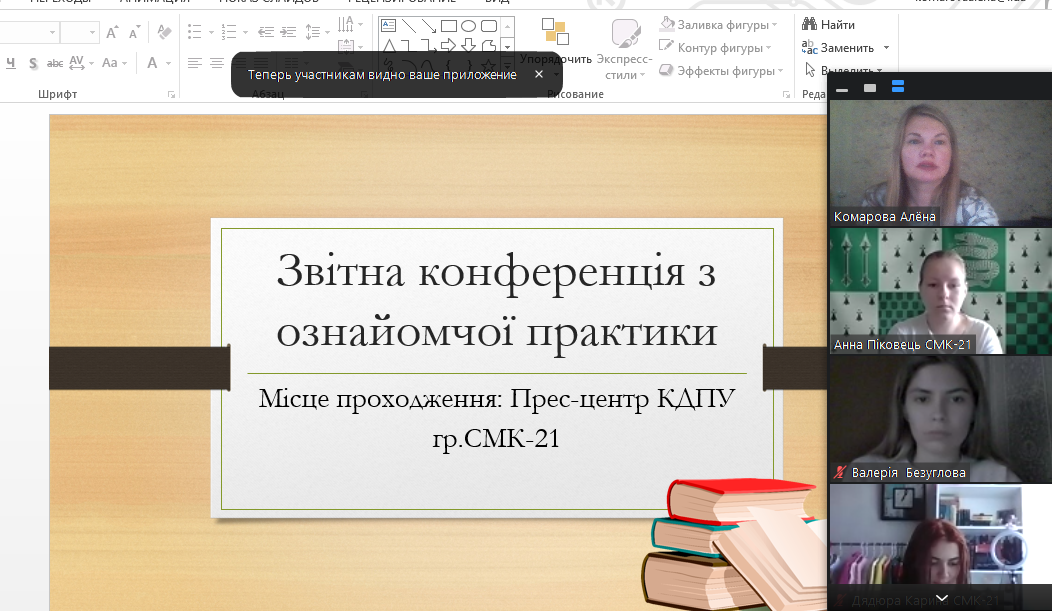The height and width of the screenshot is (611, 1052).
Task: Open the Заливка фигуры dropdown
Action: point(719,24)
